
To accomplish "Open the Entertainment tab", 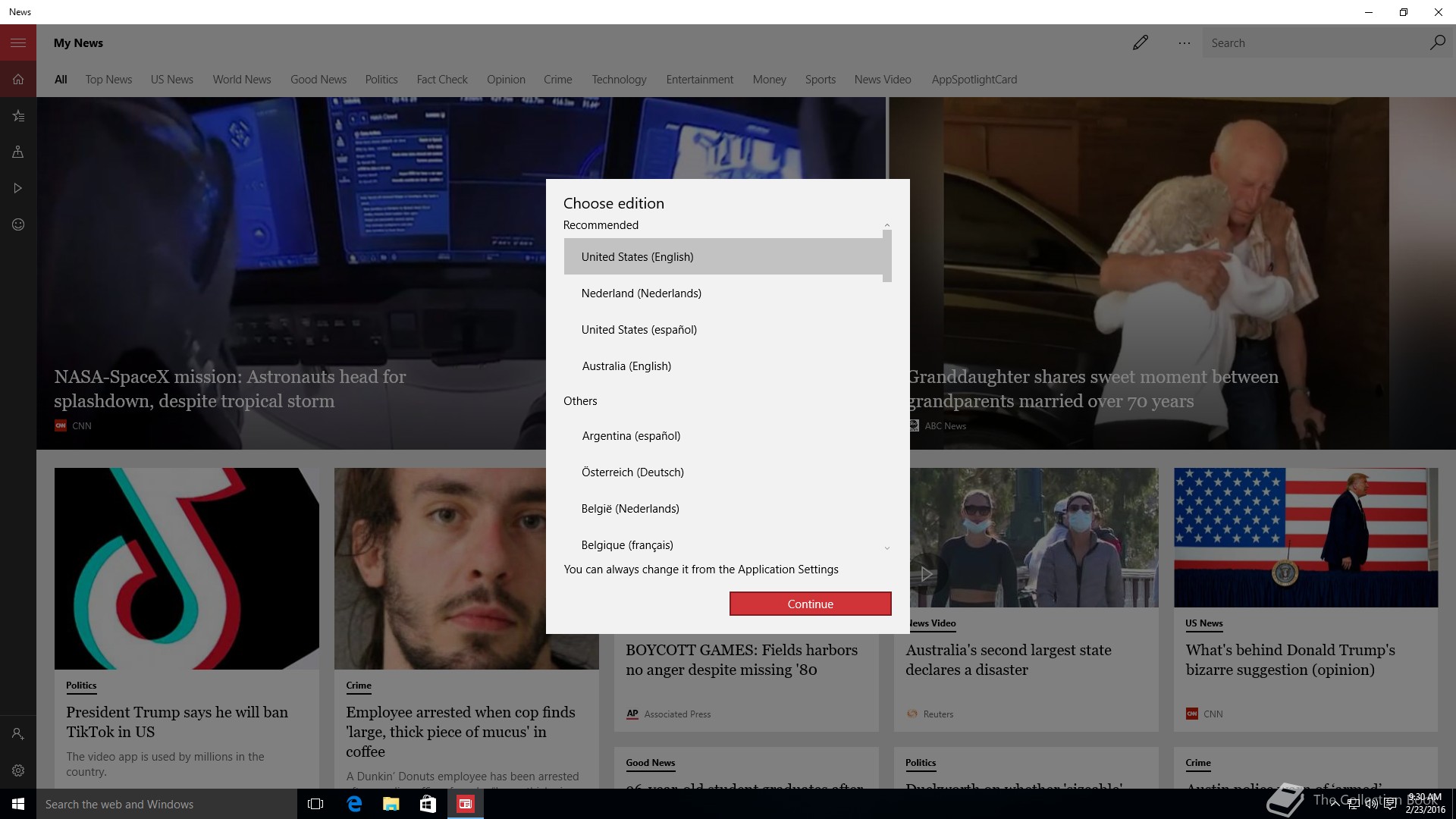I will [700, 80].
